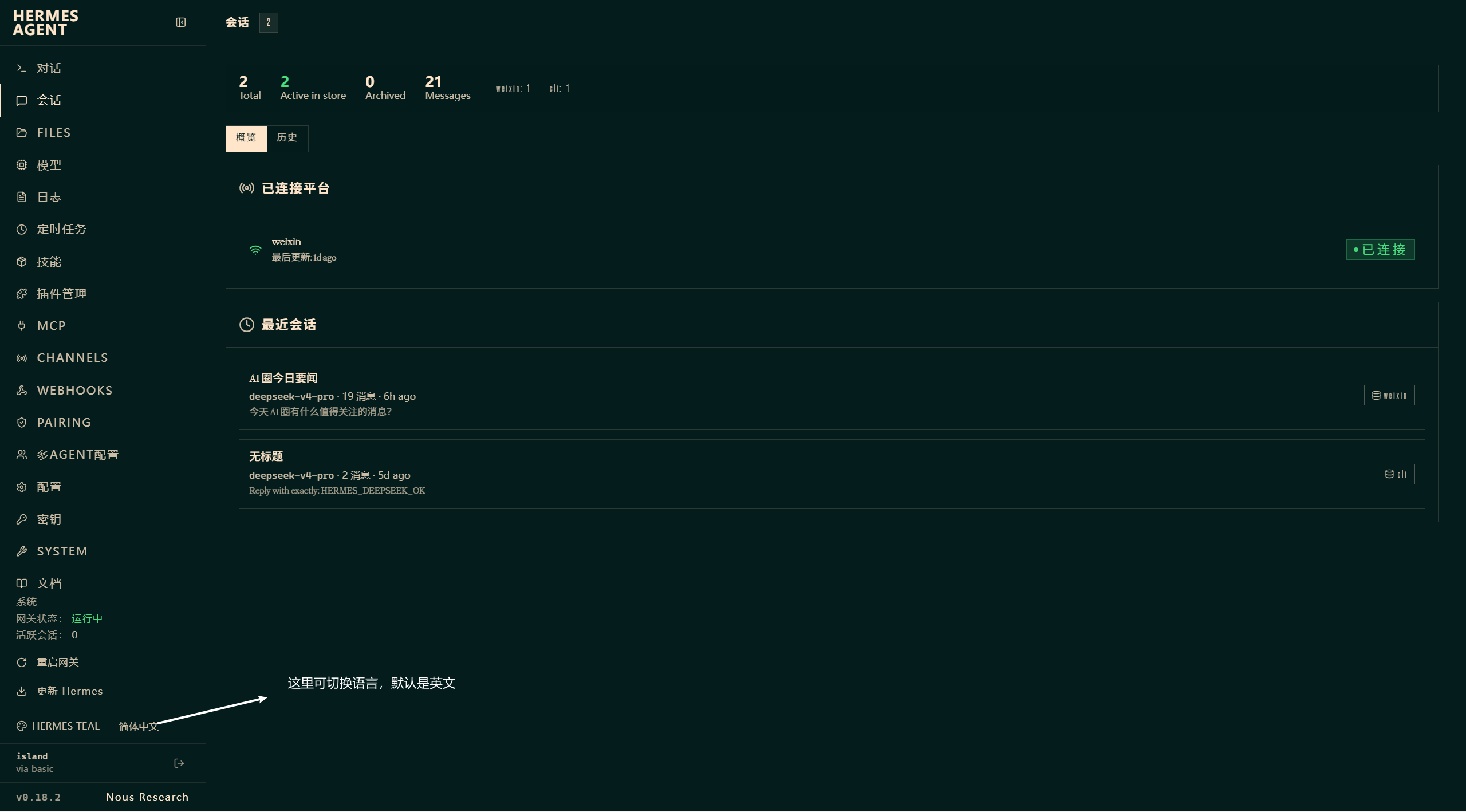Click the 21 Messages stat
The width and height of the screenshot is (1466, 812).
tap(448, 88)
